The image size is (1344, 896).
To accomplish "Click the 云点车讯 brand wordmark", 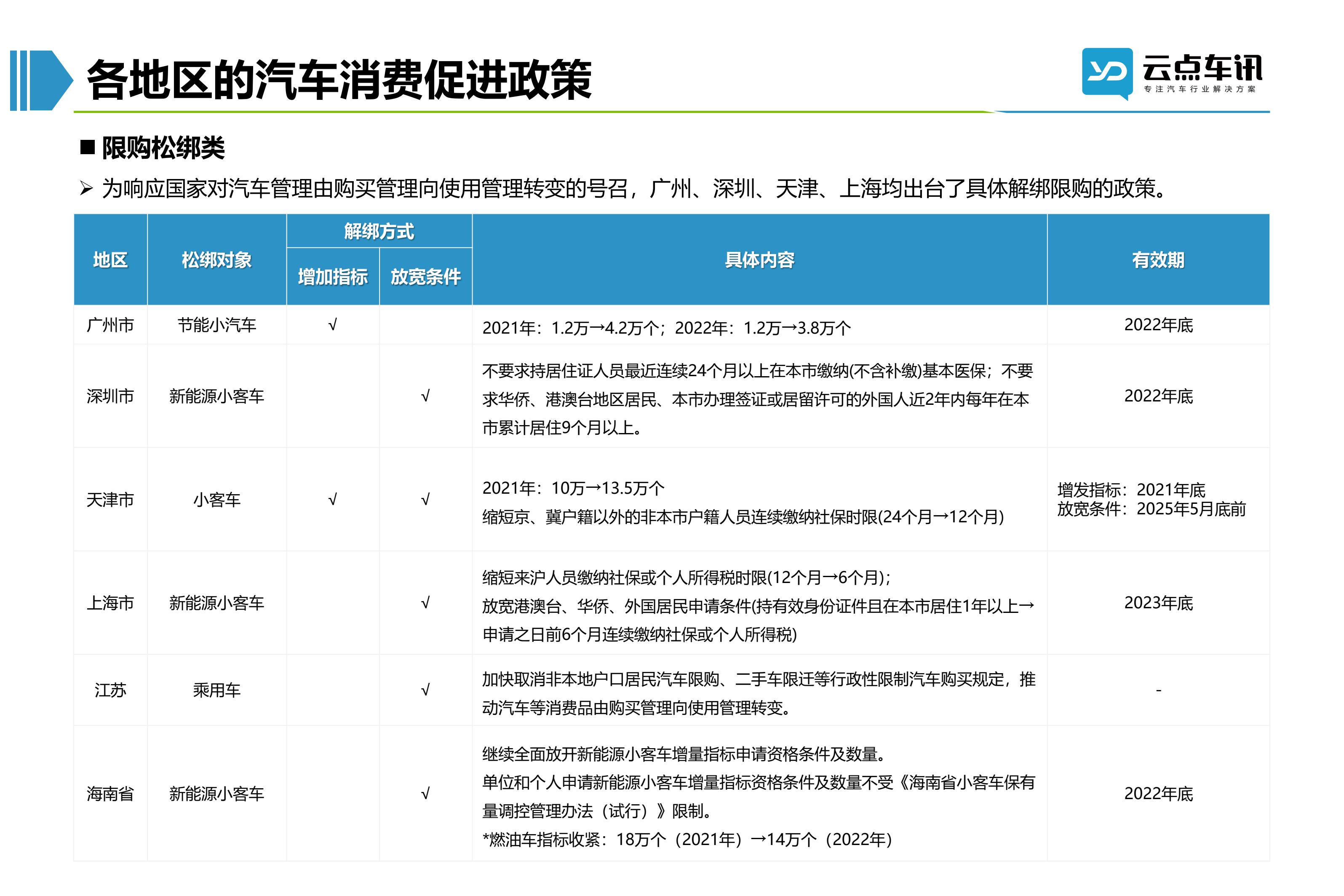I will (x=1202, y=68).
